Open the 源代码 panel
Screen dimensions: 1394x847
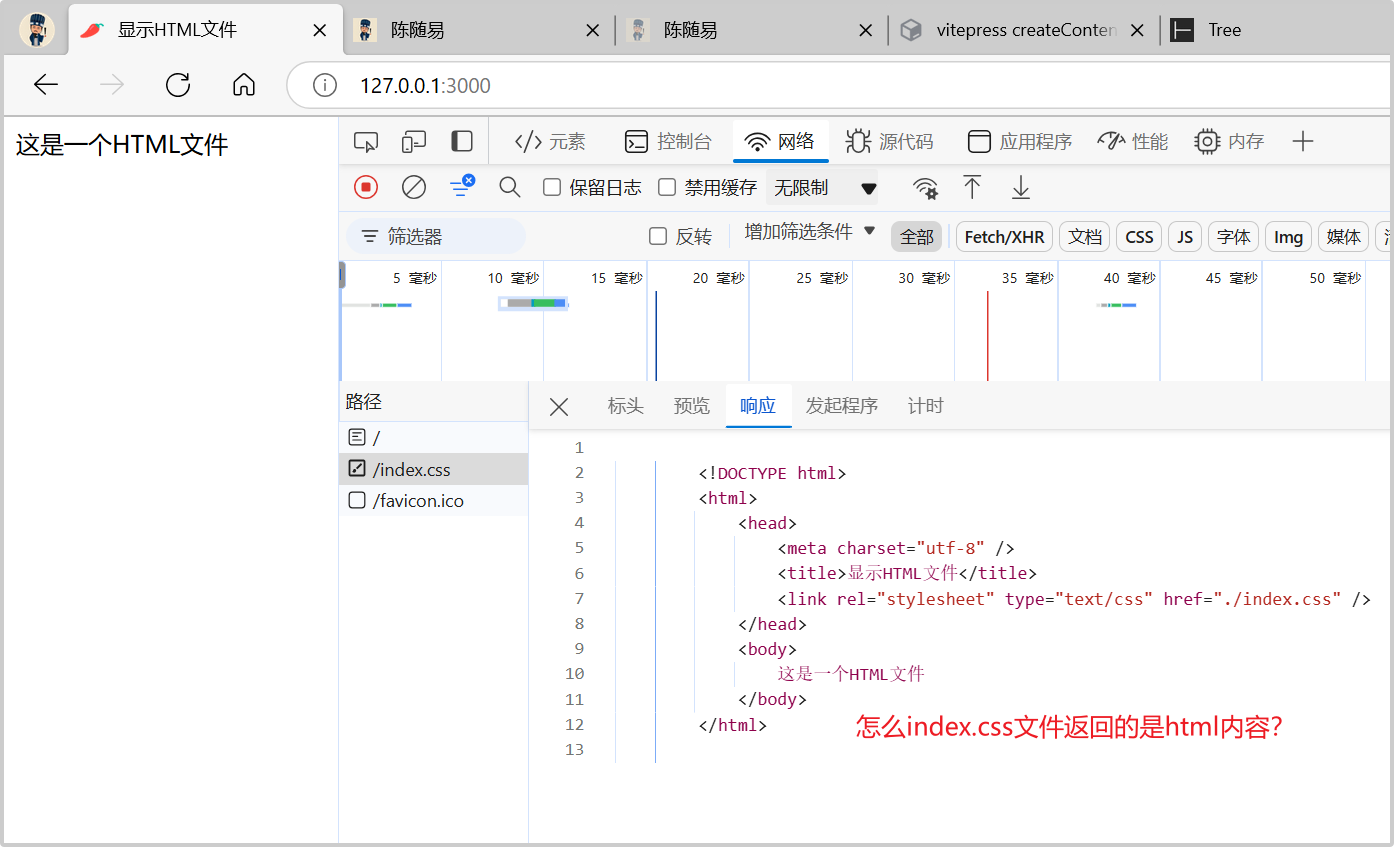coord(890,142)
